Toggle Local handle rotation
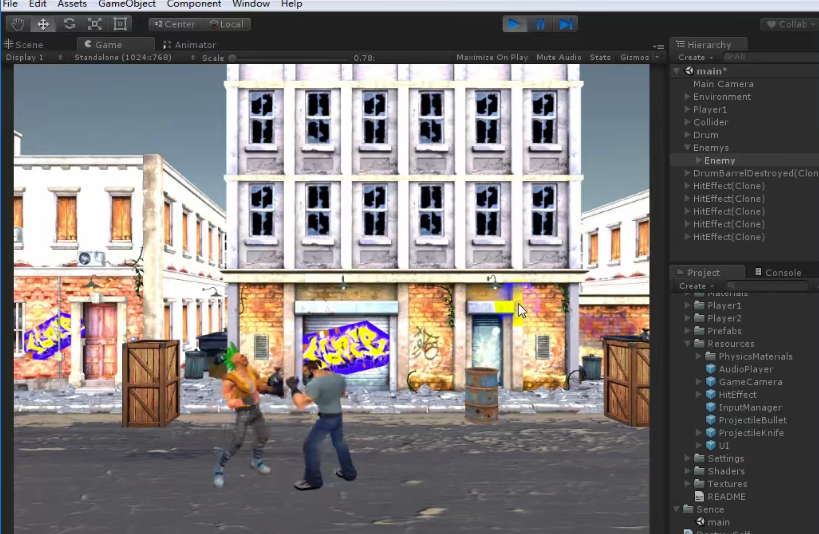Screen dimensions: 819x534 (x=227, y=24)
